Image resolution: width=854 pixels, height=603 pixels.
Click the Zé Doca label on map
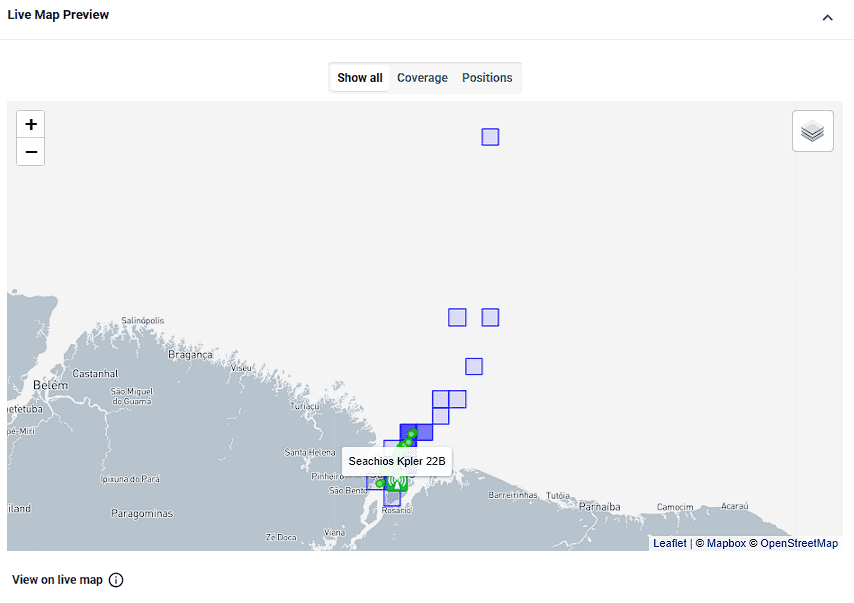281,537
